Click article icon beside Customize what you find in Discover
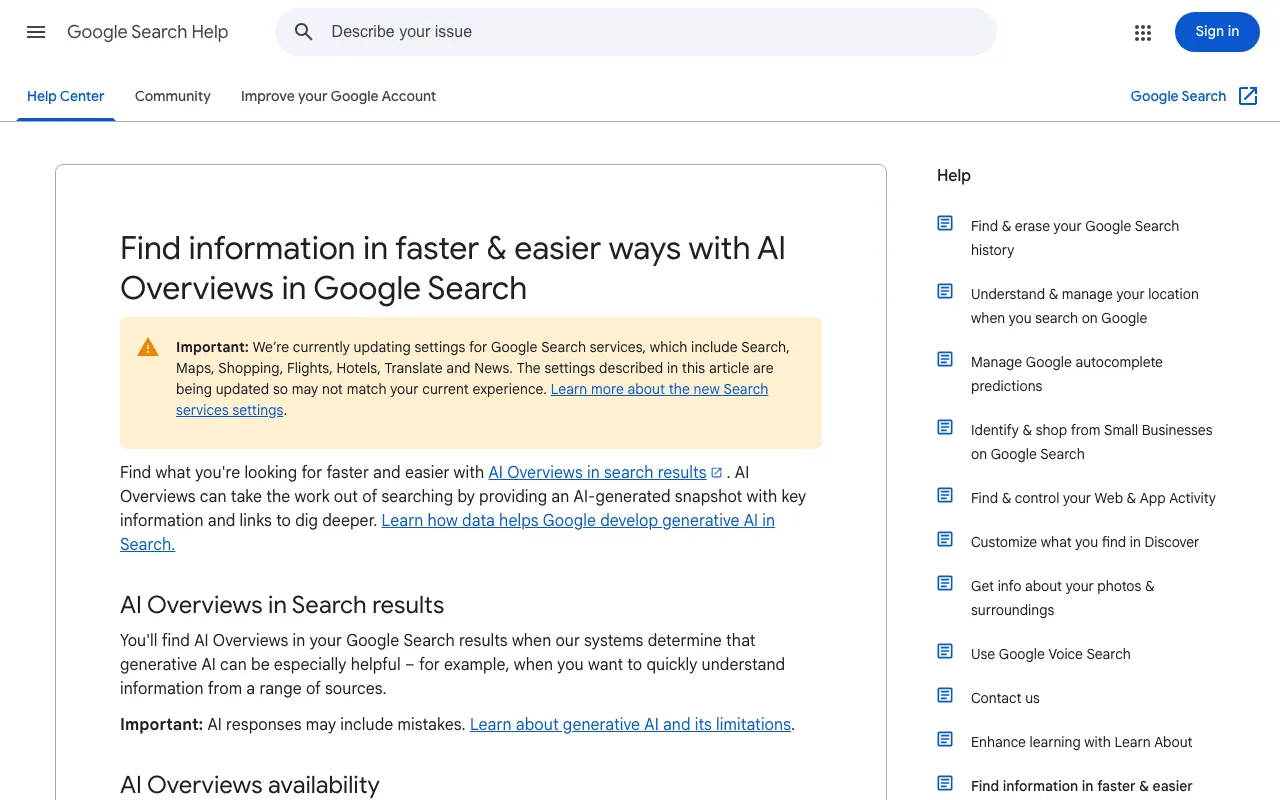The width and height of the screenshot is (1280, 800). tap(945, 539)
